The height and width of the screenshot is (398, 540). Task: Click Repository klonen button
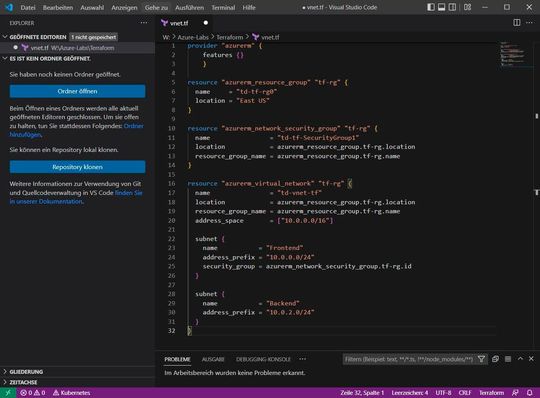[x=77, y=167]
